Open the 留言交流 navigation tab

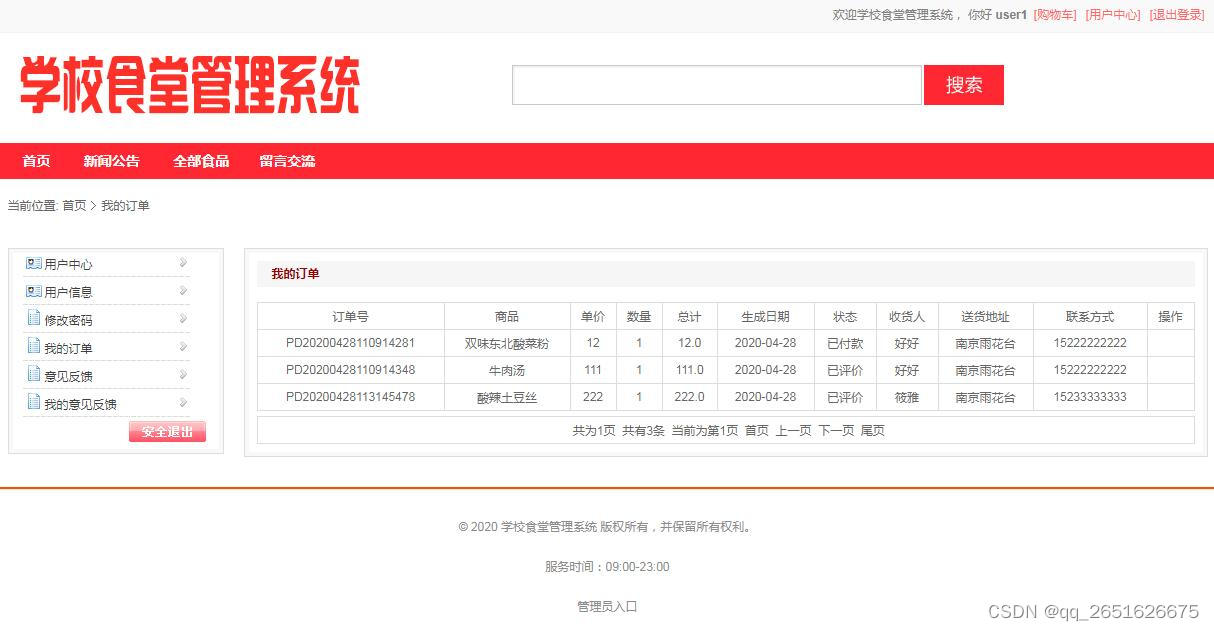(287, 161)
